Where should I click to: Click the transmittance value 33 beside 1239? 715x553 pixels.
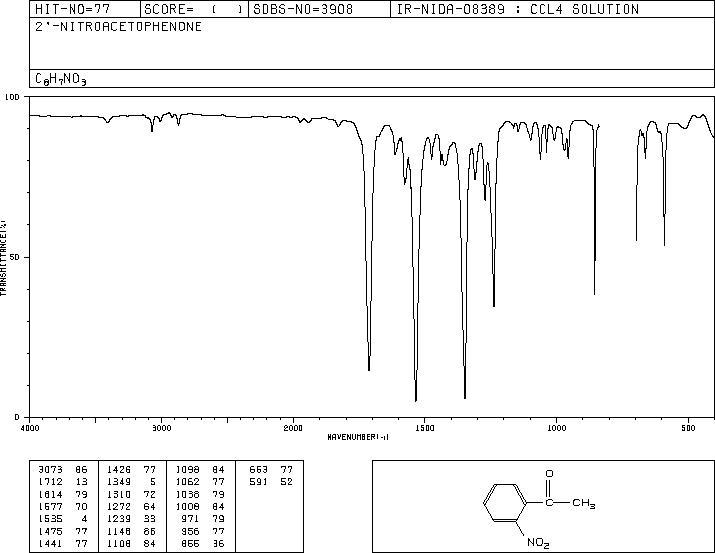(x=150, y=519)
